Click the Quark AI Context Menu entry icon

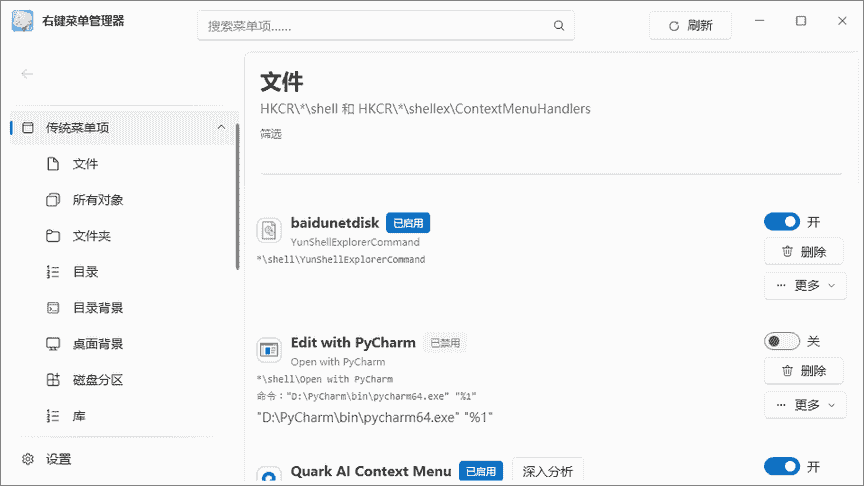coord(269,475)
